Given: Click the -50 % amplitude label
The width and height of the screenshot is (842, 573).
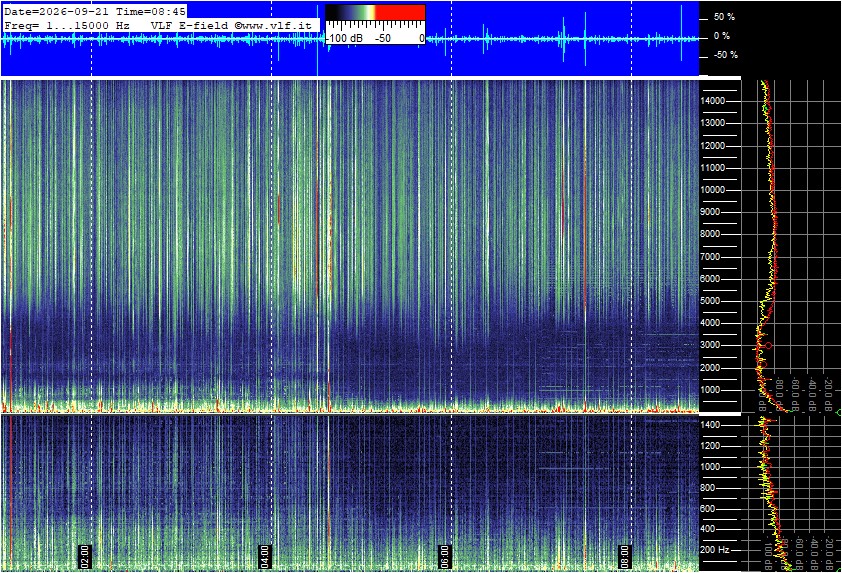Looking at the screenshot, I should (725, 55).
